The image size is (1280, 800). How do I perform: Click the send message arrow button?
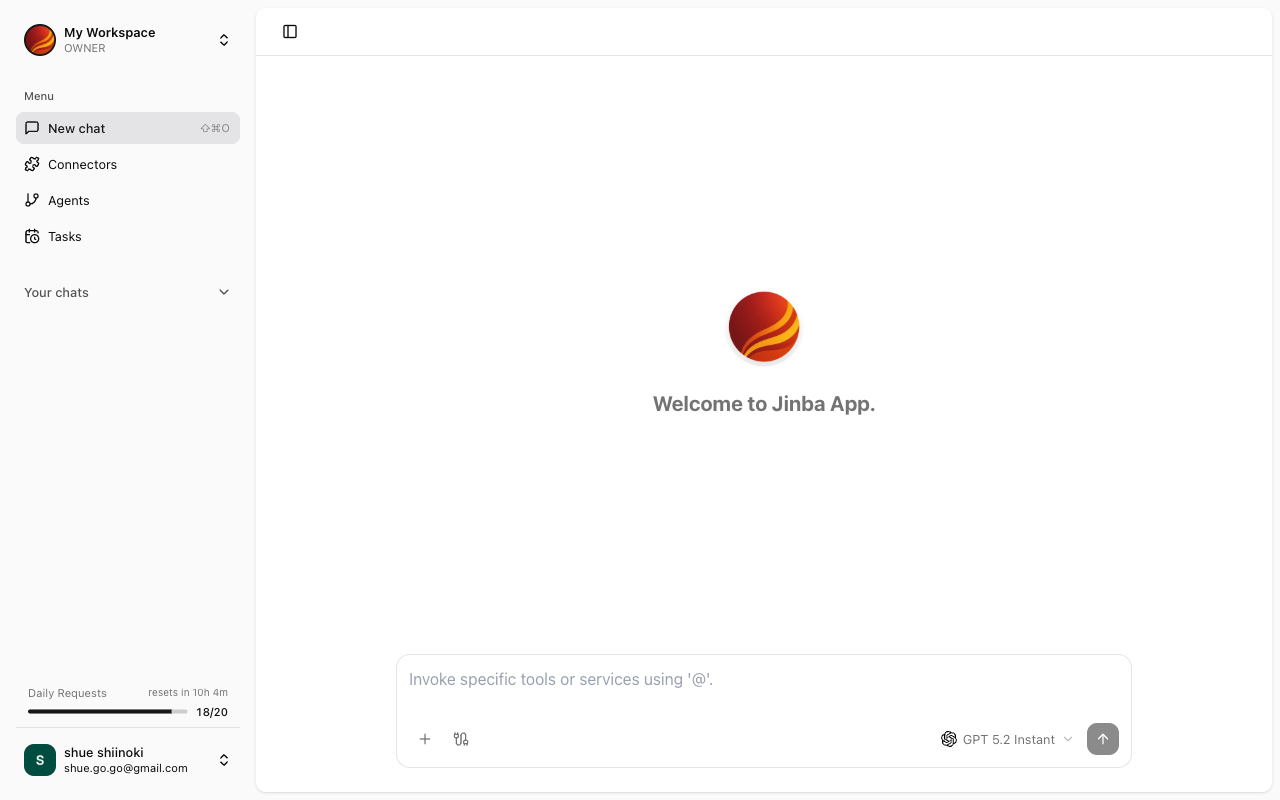click(1103, 739)
